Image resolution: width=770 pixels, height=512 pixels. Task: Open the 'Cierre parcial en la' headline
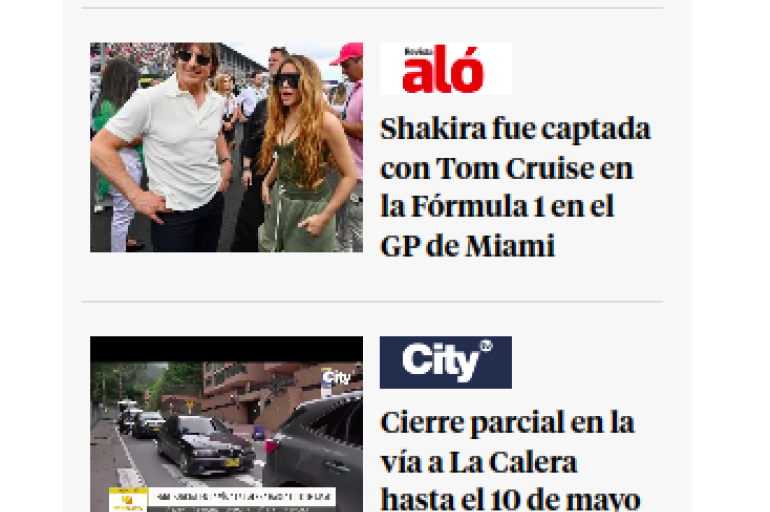click(x=508, y=423)
